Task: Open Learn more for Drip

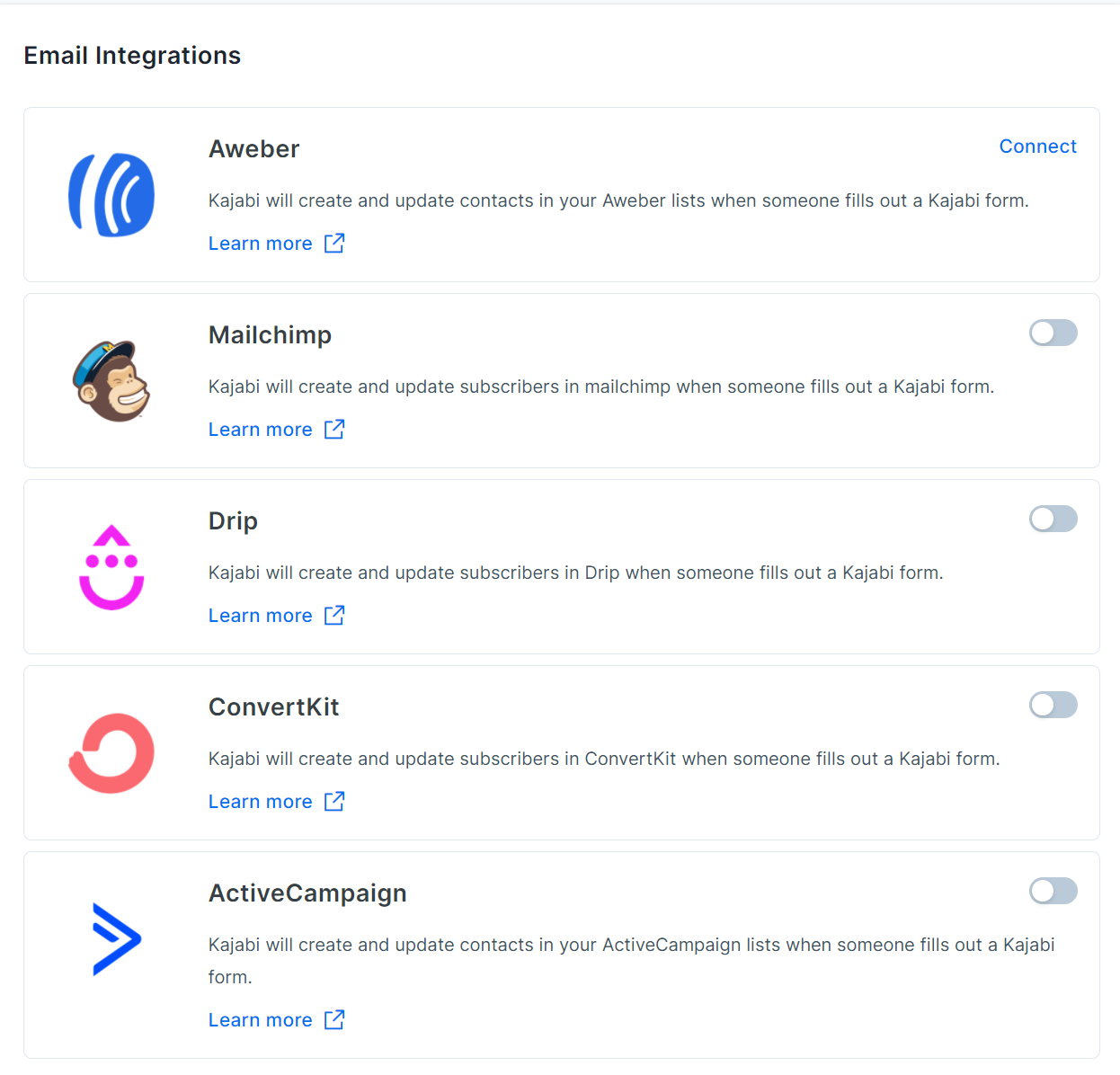Action: pyautogui.click(x=261, y=616)
